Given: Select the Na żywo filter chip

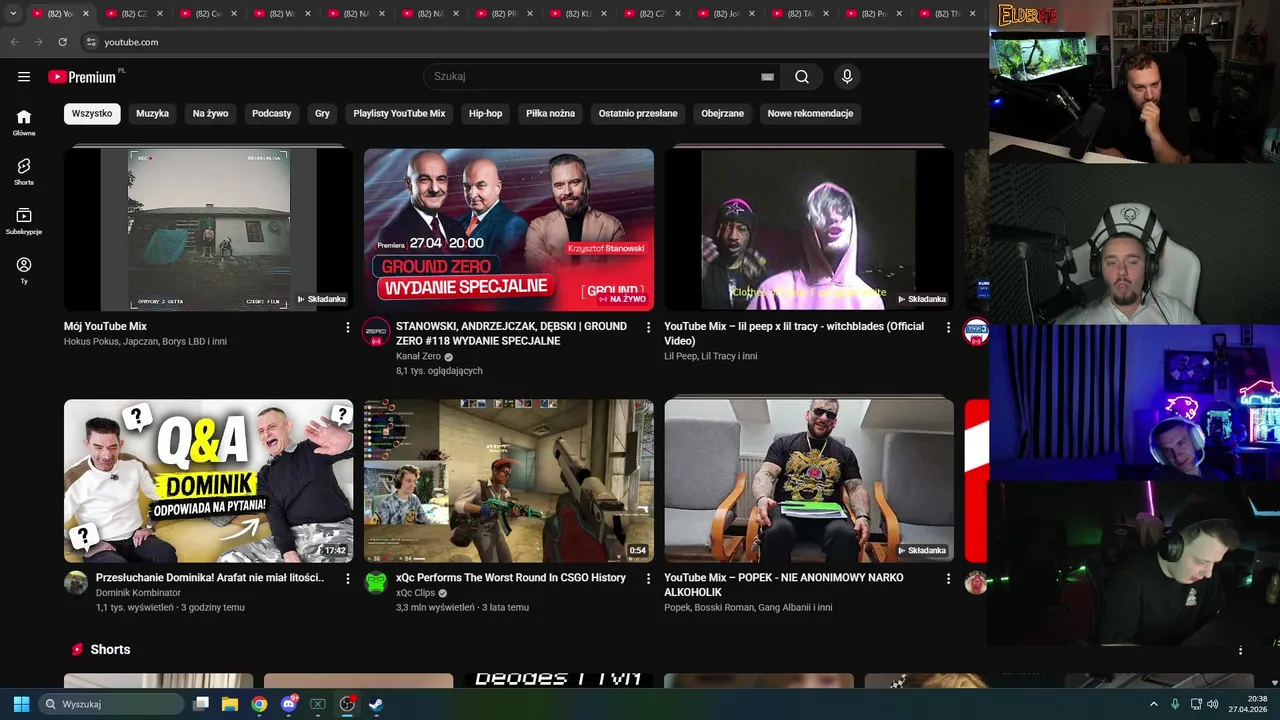Looking at the screenshot, I should pyautogui.click(x=210, y=113).
